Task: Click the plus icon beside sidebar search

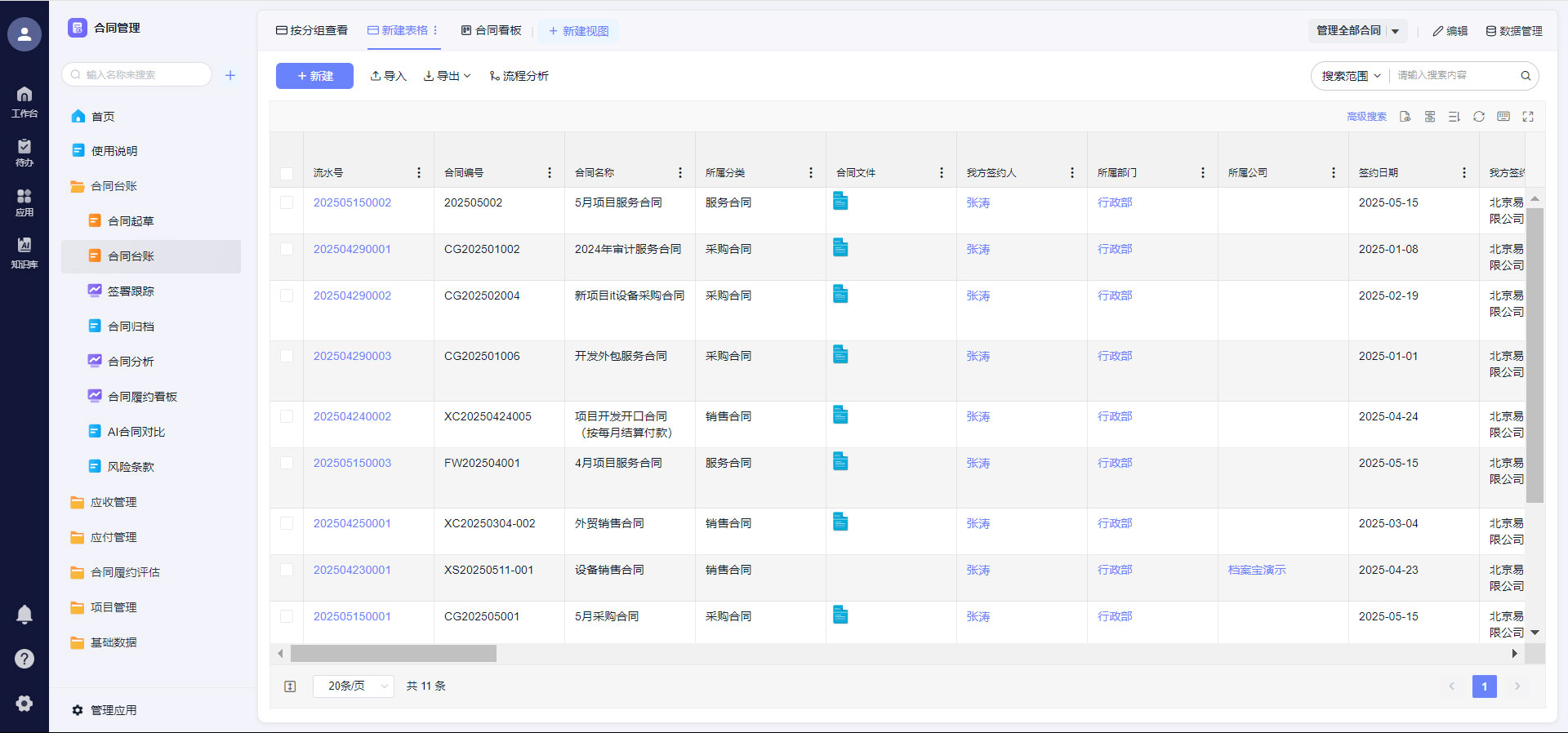Action: [x=230, y=75]
